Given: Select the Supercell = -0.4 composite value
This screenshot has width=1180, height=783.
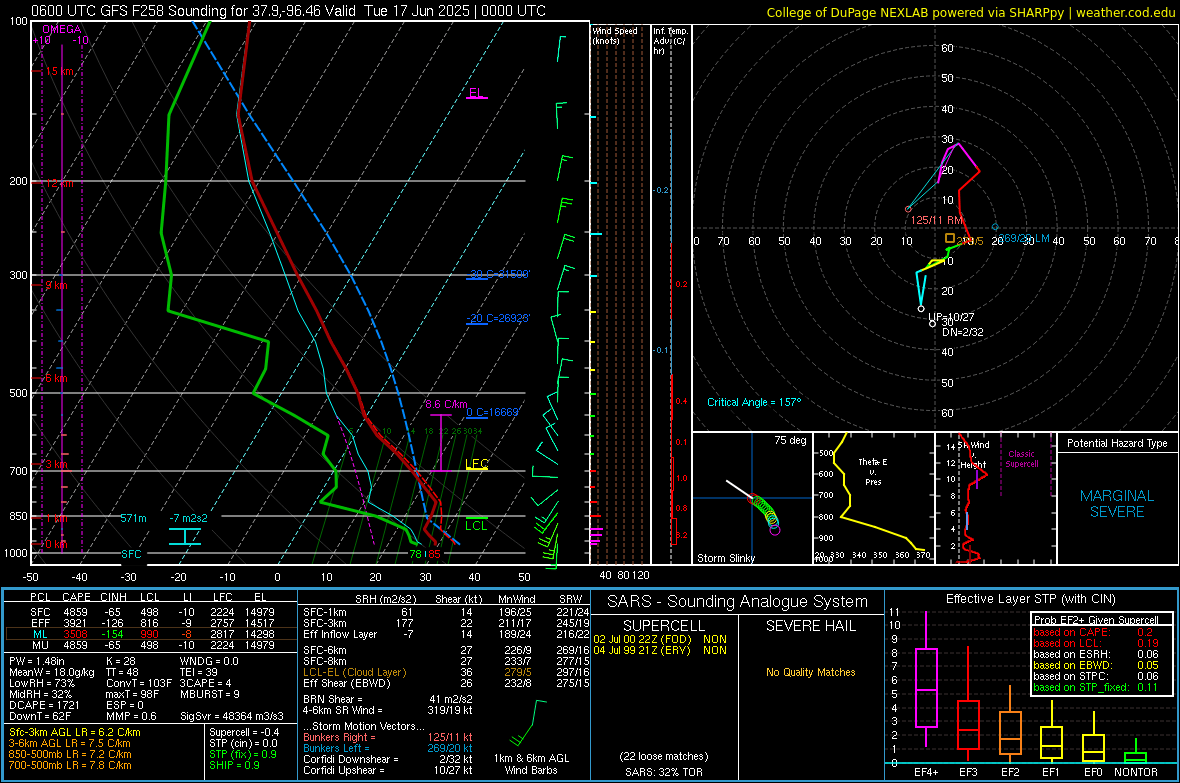Looking at the screenshot, I should point(245,732).
